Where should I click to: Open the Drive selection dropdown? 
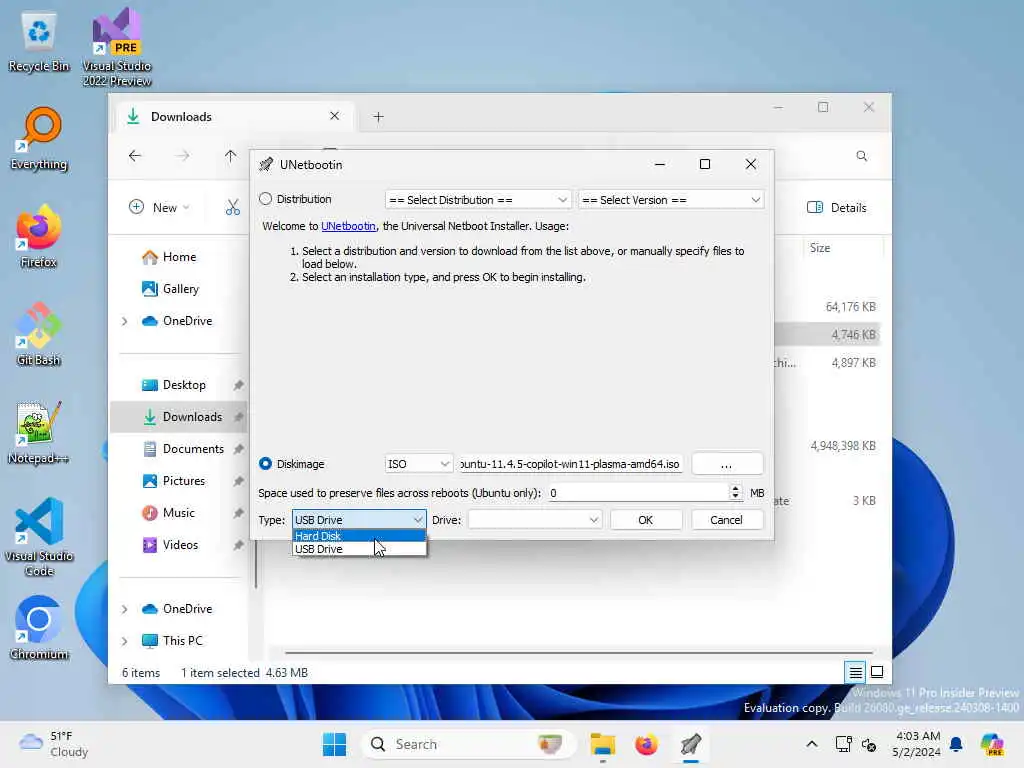534,520
